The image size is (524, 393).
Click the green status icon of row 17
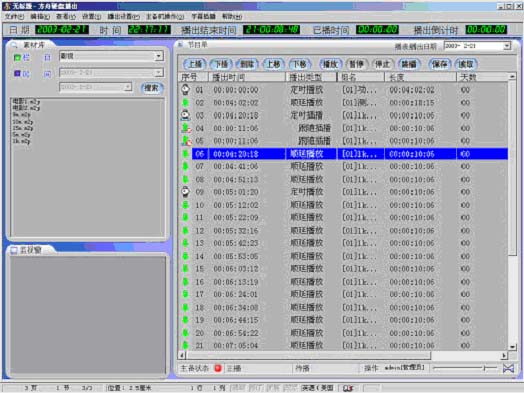(185, 294)
